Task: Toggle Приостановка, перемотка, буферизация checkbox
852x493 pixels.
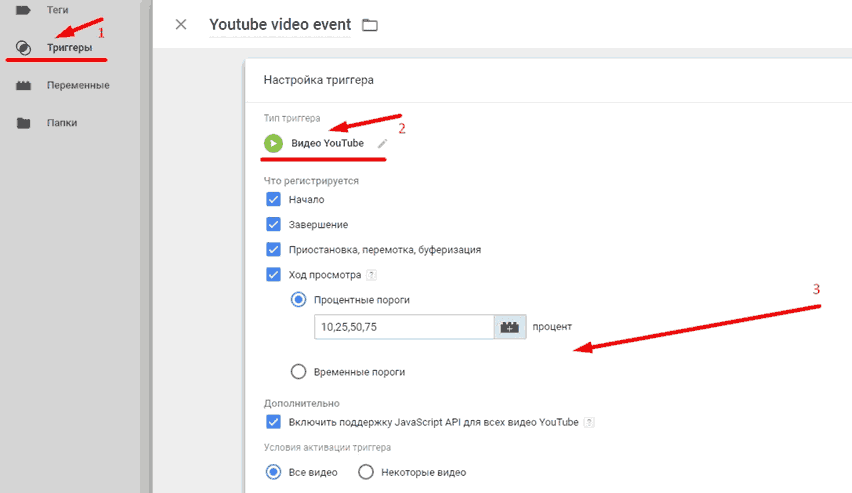Action: [273, 249]
